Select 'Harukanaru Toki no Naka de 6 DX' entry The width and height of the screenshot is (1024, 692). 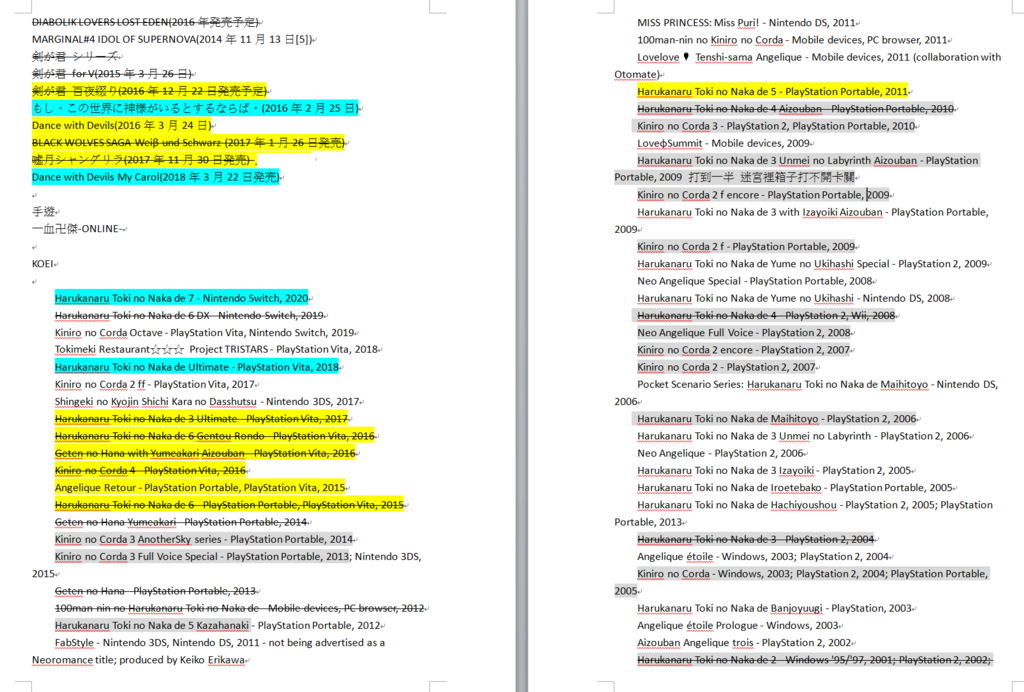[x=189, y=315]
